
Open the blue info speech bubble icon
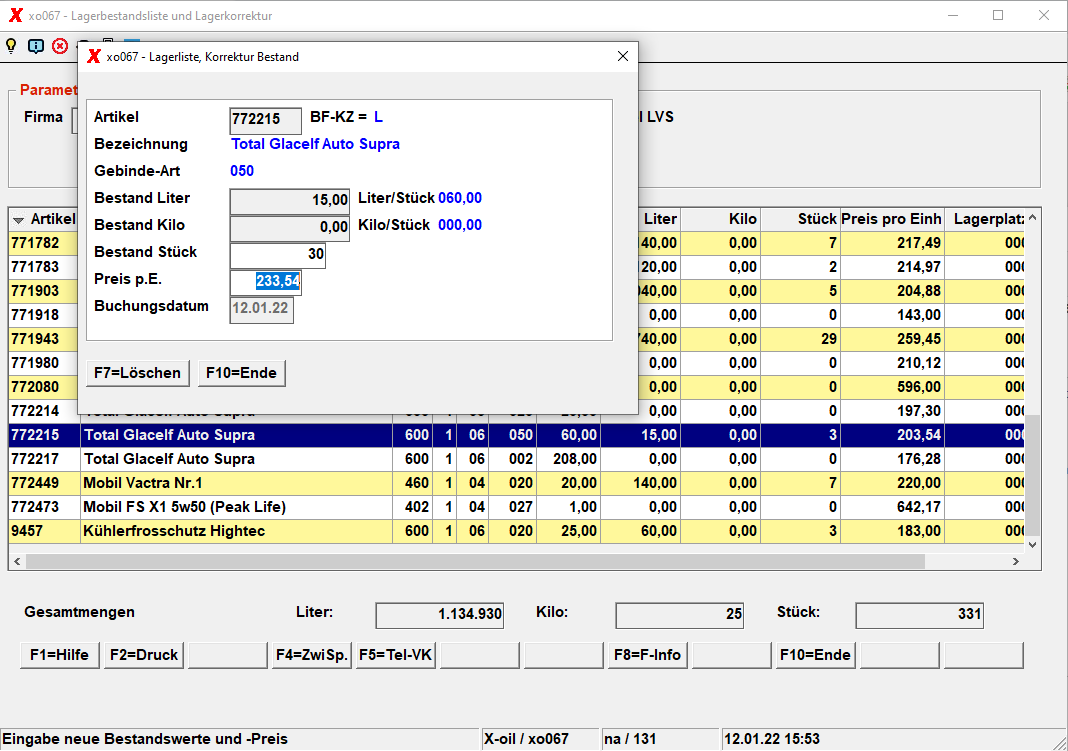point(35,46)
